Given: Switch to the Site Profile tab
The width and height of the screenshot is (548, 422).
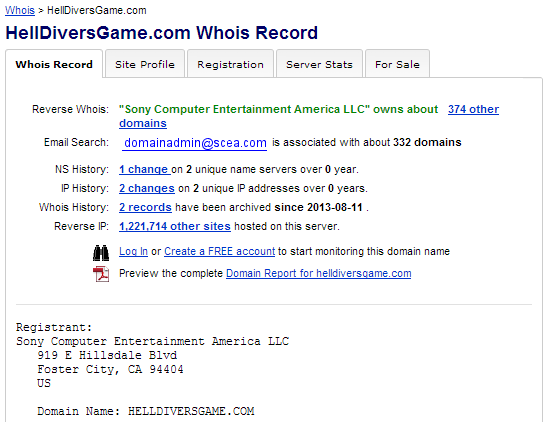Looking at the screenshot, I should coord(145,64).
